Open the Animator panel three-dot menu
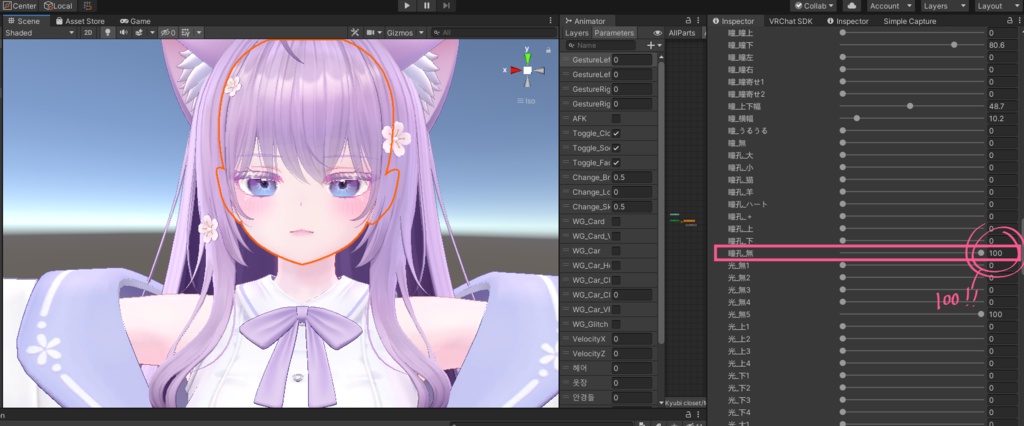The height and width of the screenshot is (426, 1024). pyautogui.click(x=699, y=21)
